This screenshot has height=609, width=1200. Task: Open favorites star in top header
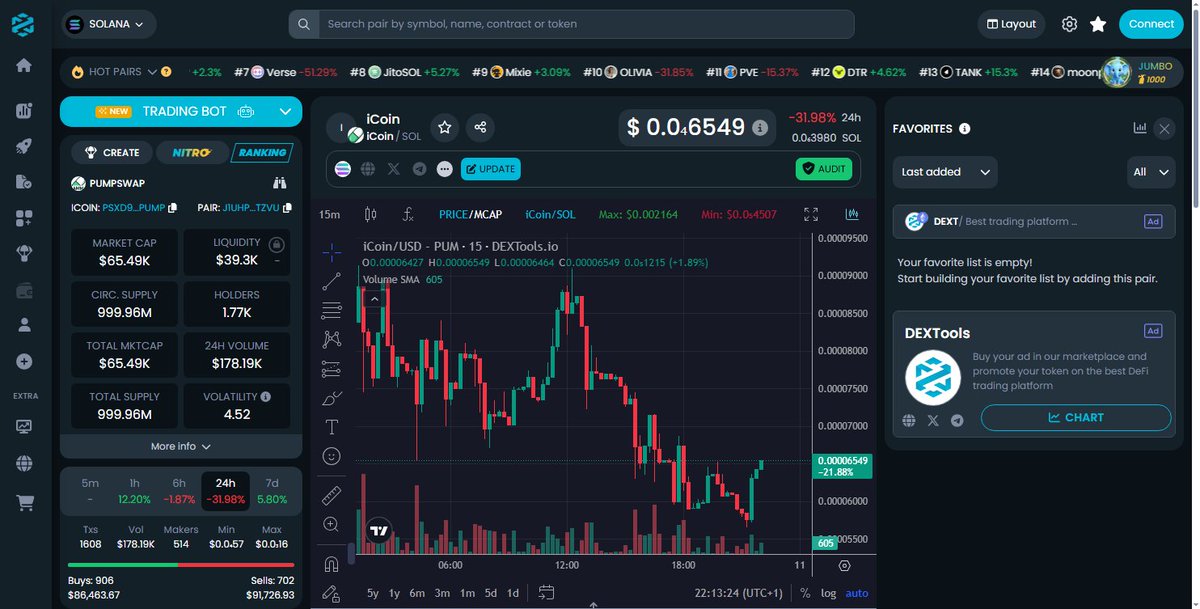pos(1098,24)
